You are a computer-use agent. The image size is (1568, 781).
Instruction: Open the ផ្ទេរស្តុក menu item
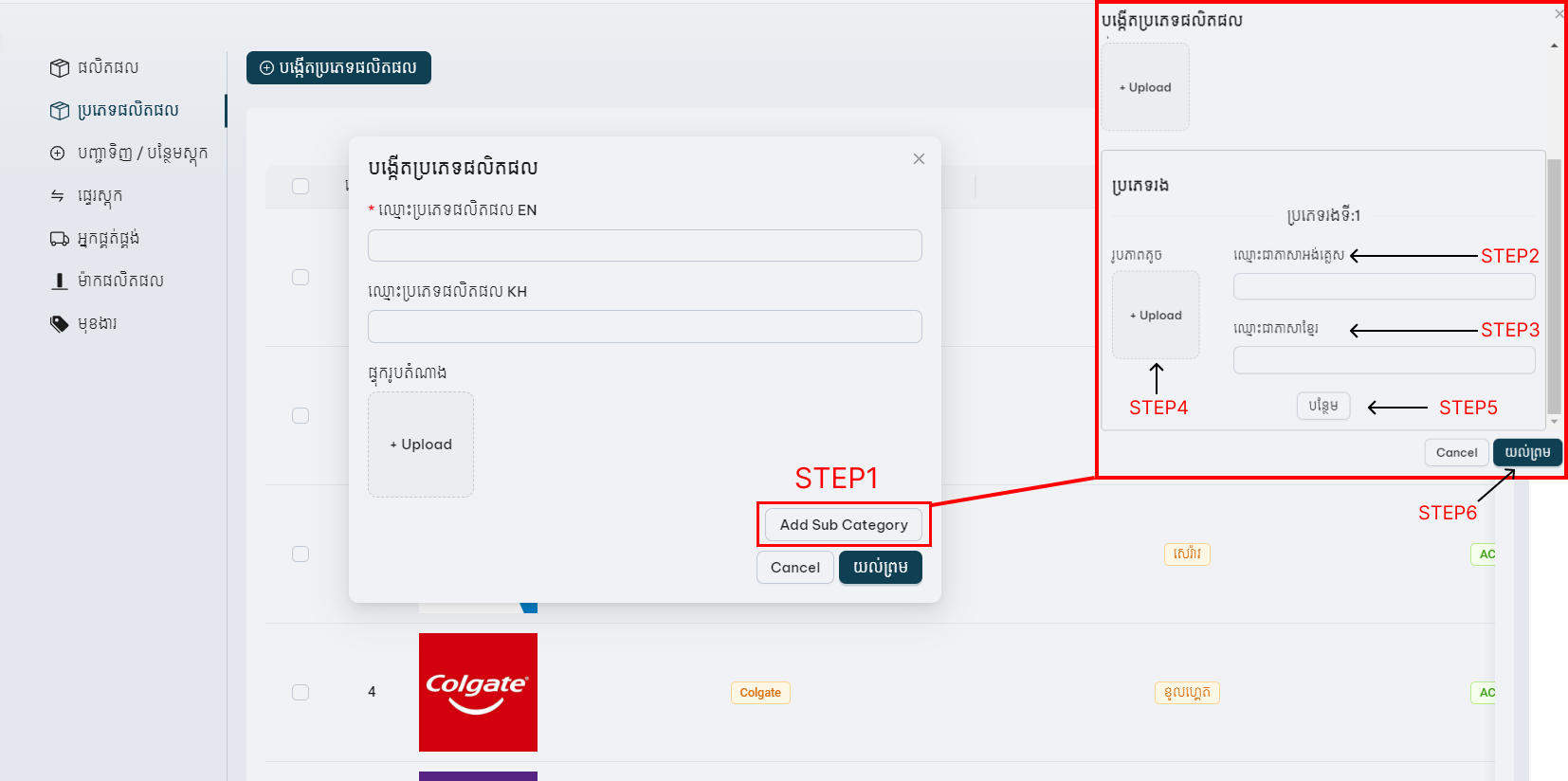(100, 196)
